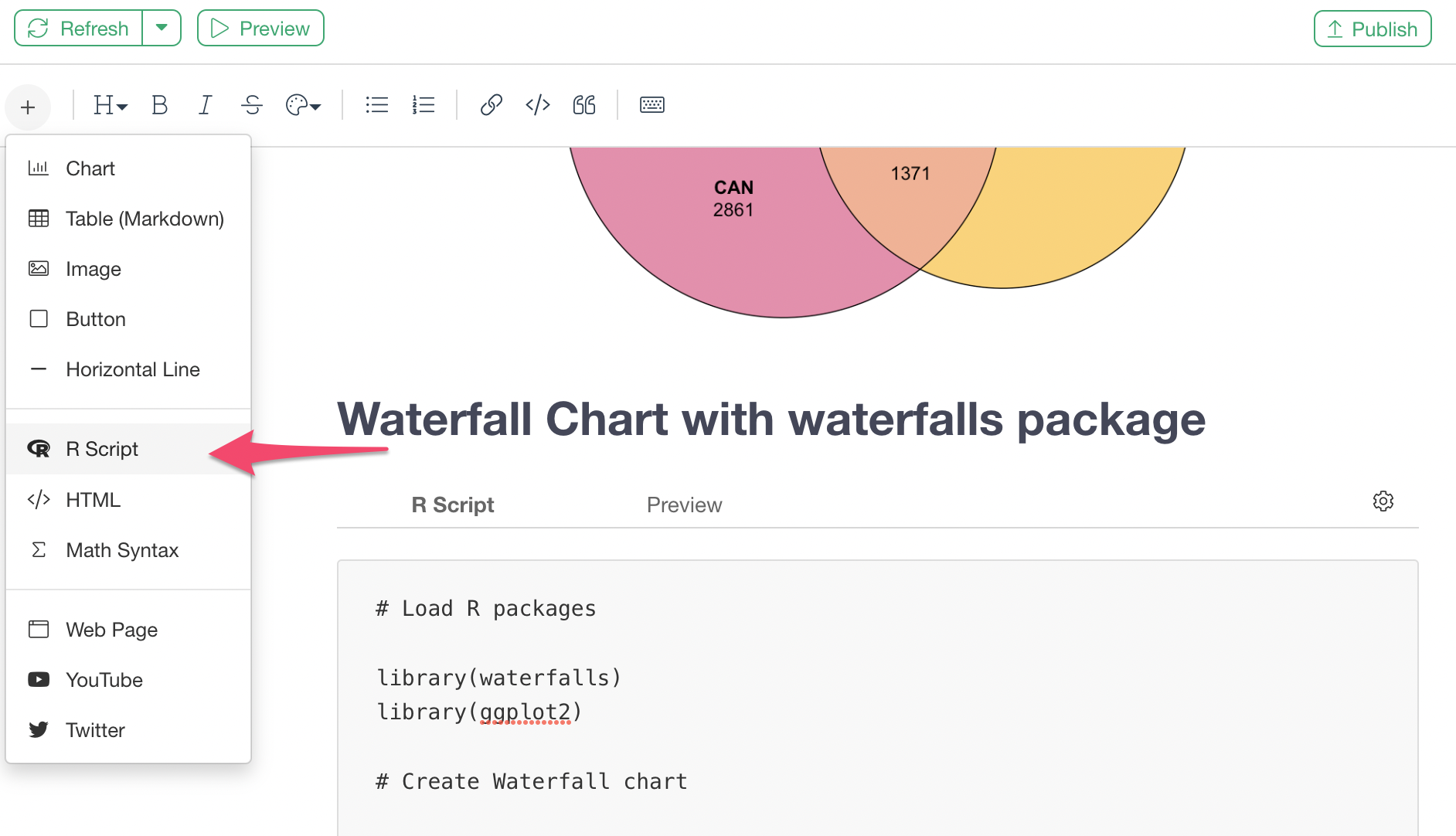
Task: Toggle bold text formatting
Action: pos(160,105)
